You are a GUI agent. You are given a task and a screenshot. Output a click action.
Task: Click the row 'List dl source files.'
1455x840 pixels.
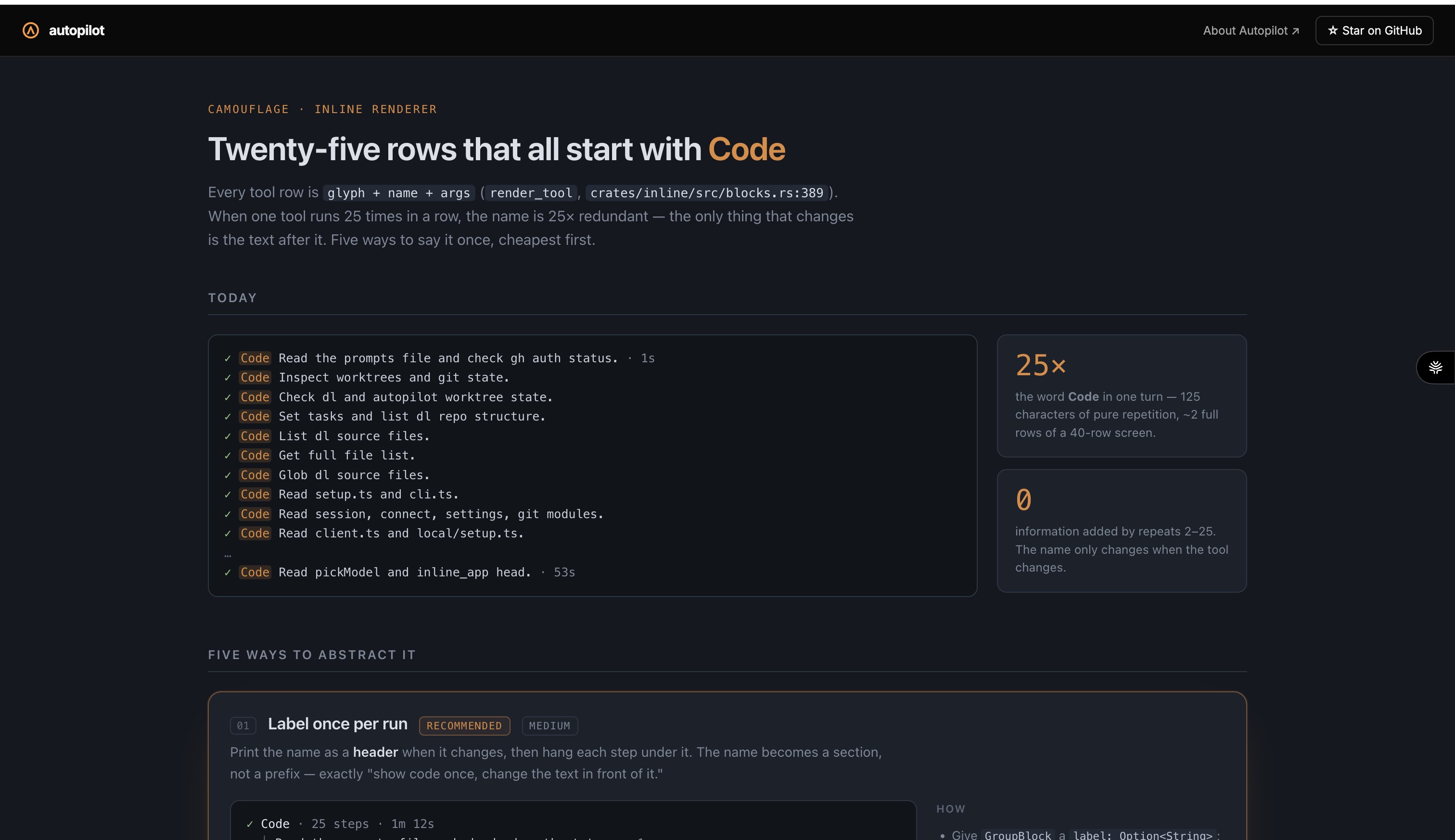tap(327, 436)
